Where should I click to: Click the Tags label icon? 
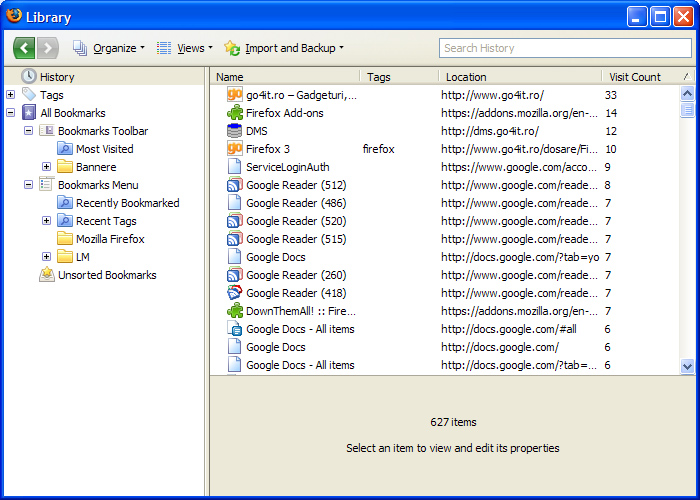pyautogui.click(x=29, y=94)
